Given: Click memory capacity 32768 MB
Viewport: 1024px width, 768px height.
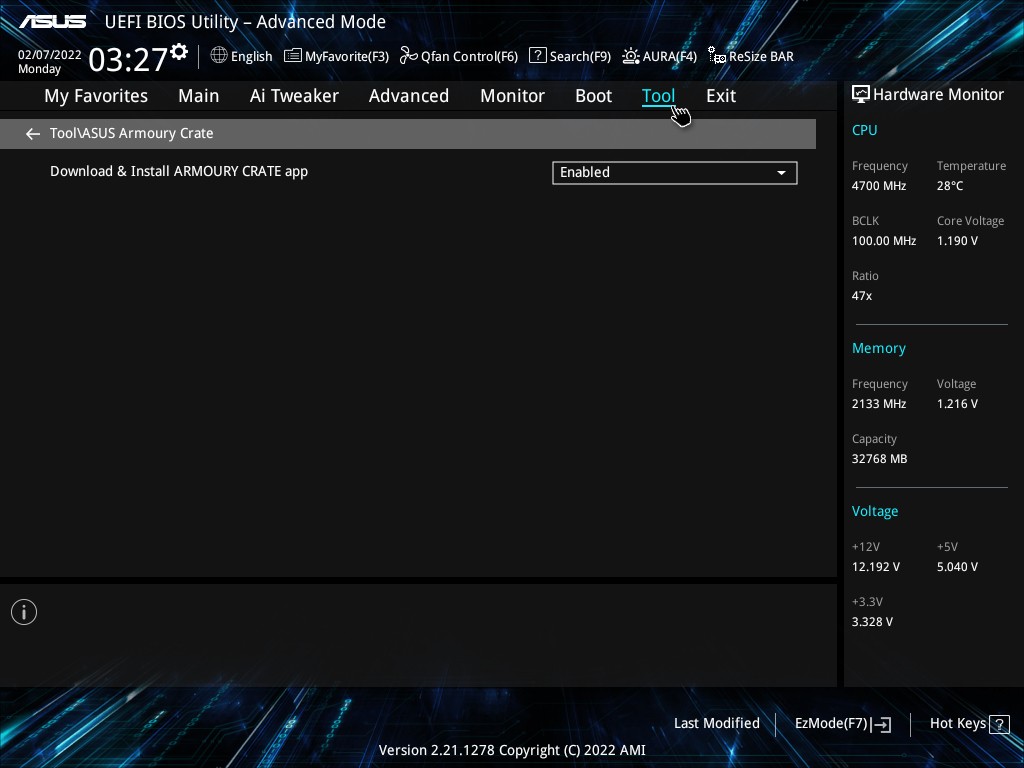Looking at the screenshot, I should [x=879, y=459].
